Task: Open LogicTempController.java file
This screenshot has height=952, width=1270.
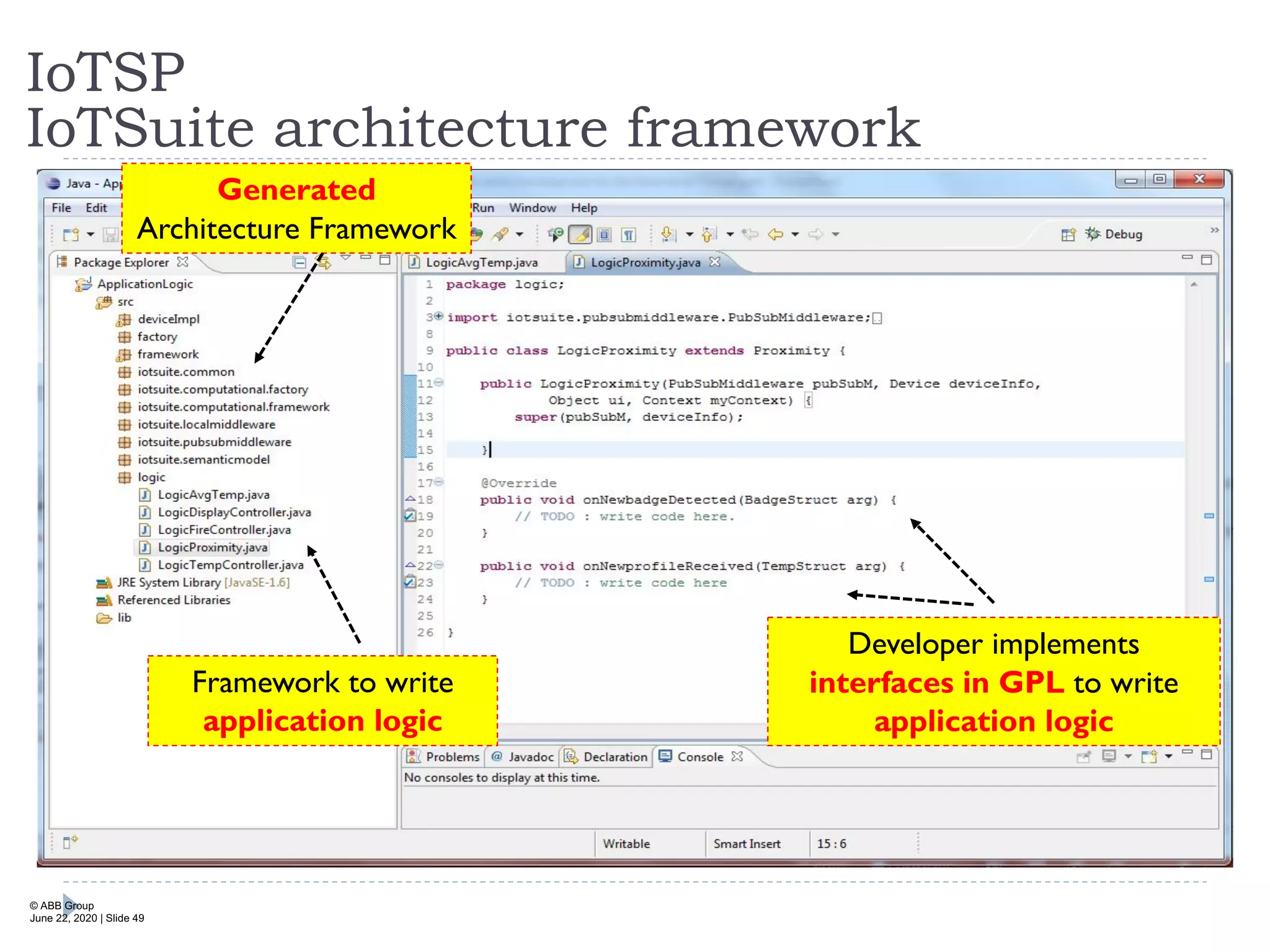Action: [x=221, y=565]
